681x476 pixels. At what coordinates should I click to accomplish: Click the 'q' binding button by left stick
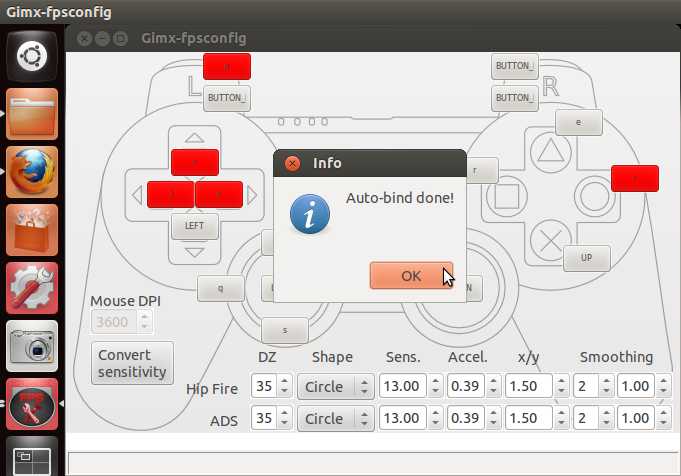221,288
